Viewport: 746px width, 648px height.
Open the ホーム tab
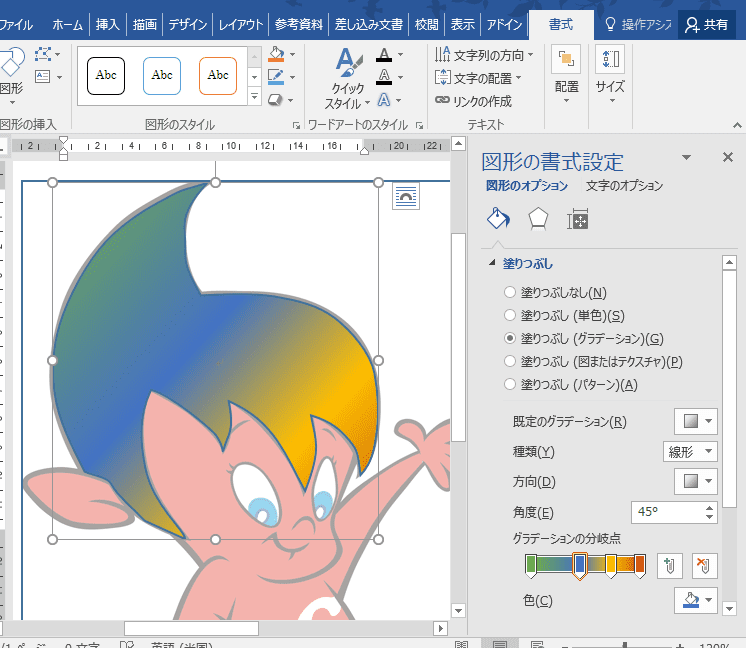click(x=68, y=25)
